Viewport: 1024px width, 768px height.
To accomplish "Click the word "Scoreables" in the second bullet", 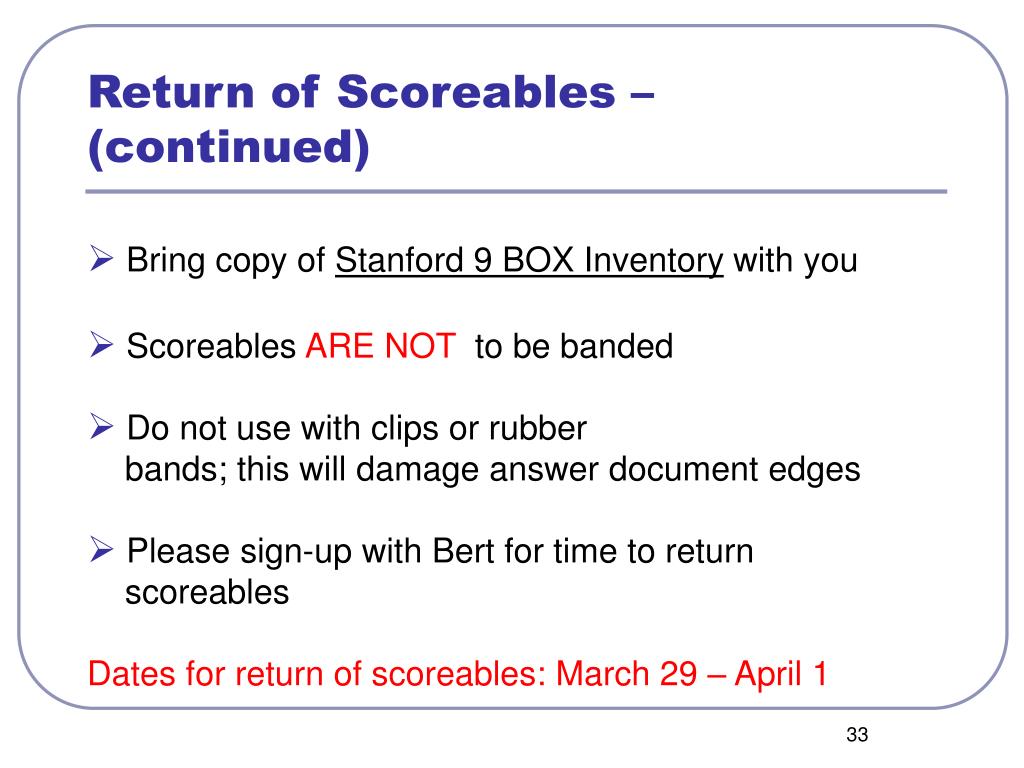I will 211,346.
